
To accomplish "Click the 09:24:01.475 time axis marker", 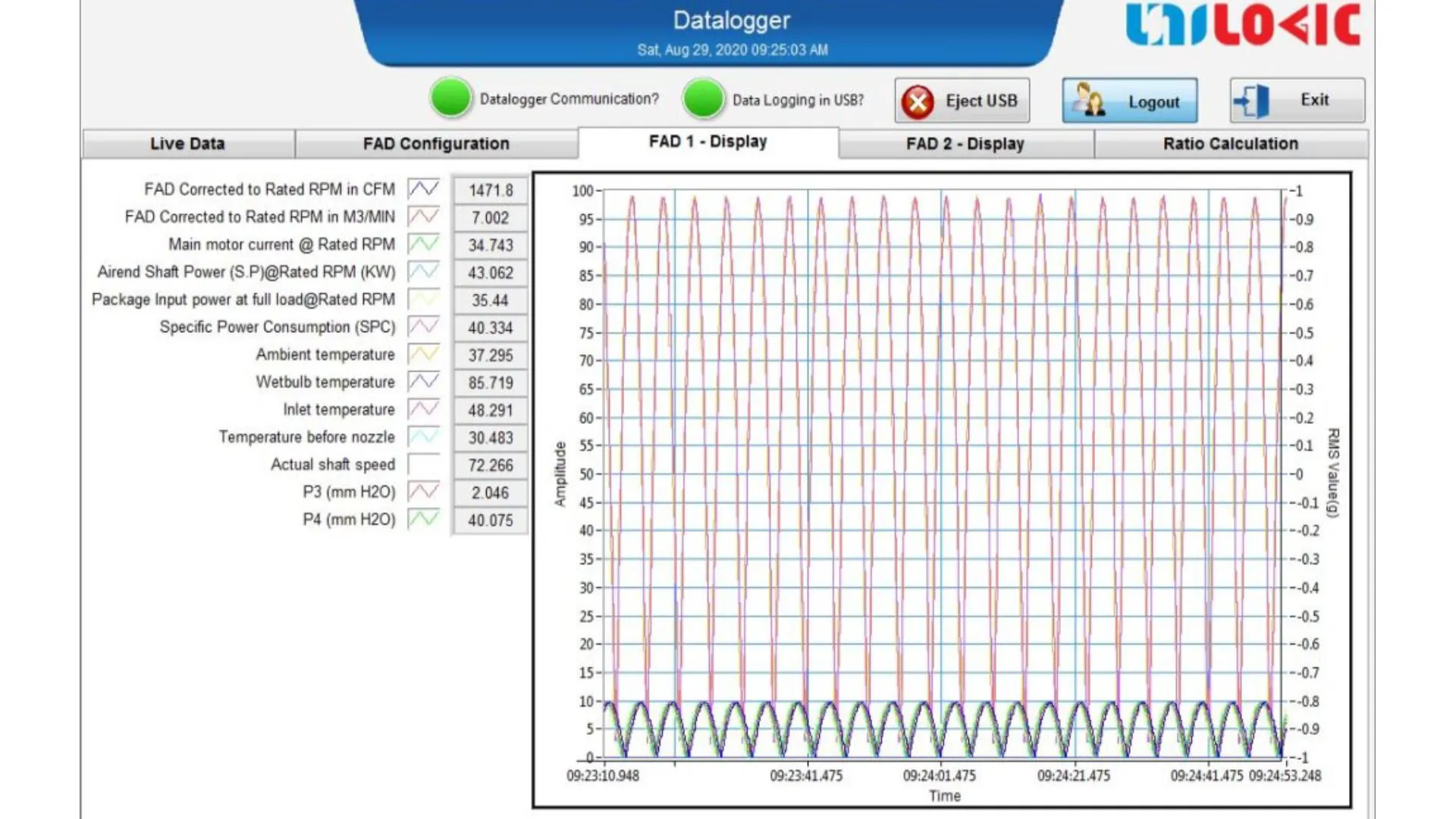I will point(939,776).
